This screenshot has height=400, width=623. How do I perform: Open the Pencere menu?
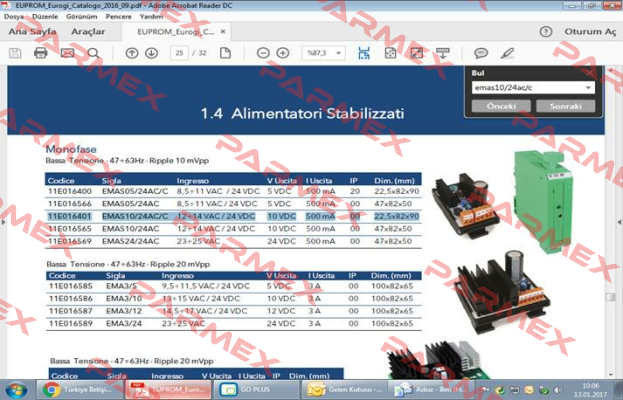(x=118, y=17)
